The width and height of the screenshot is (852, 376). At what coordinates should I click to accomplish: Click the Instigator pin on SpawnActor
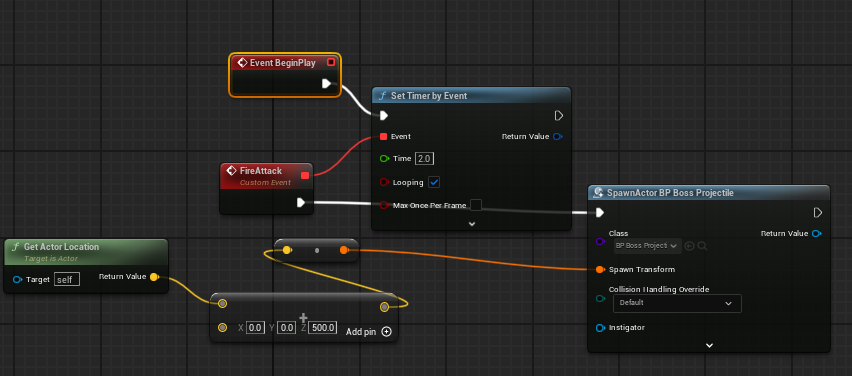[600, 328]
